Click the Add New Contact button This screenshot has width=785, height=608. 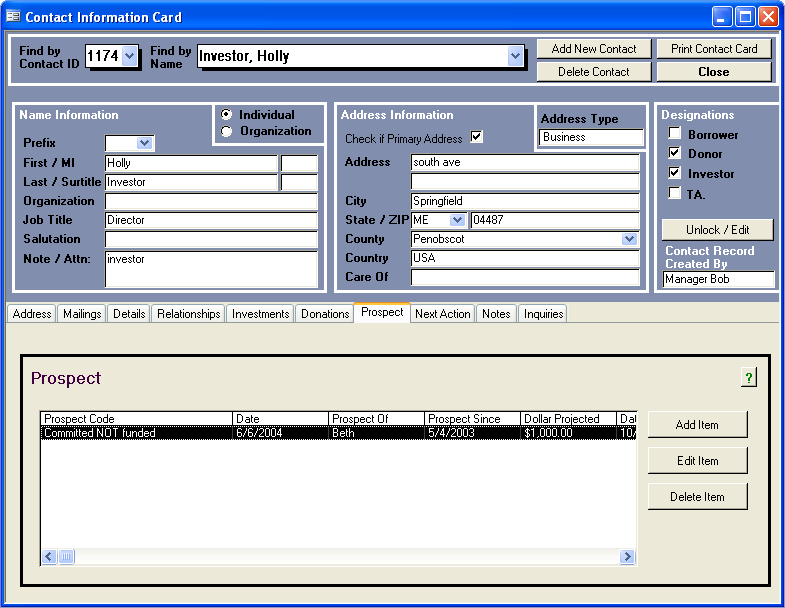tap(594, 49)
